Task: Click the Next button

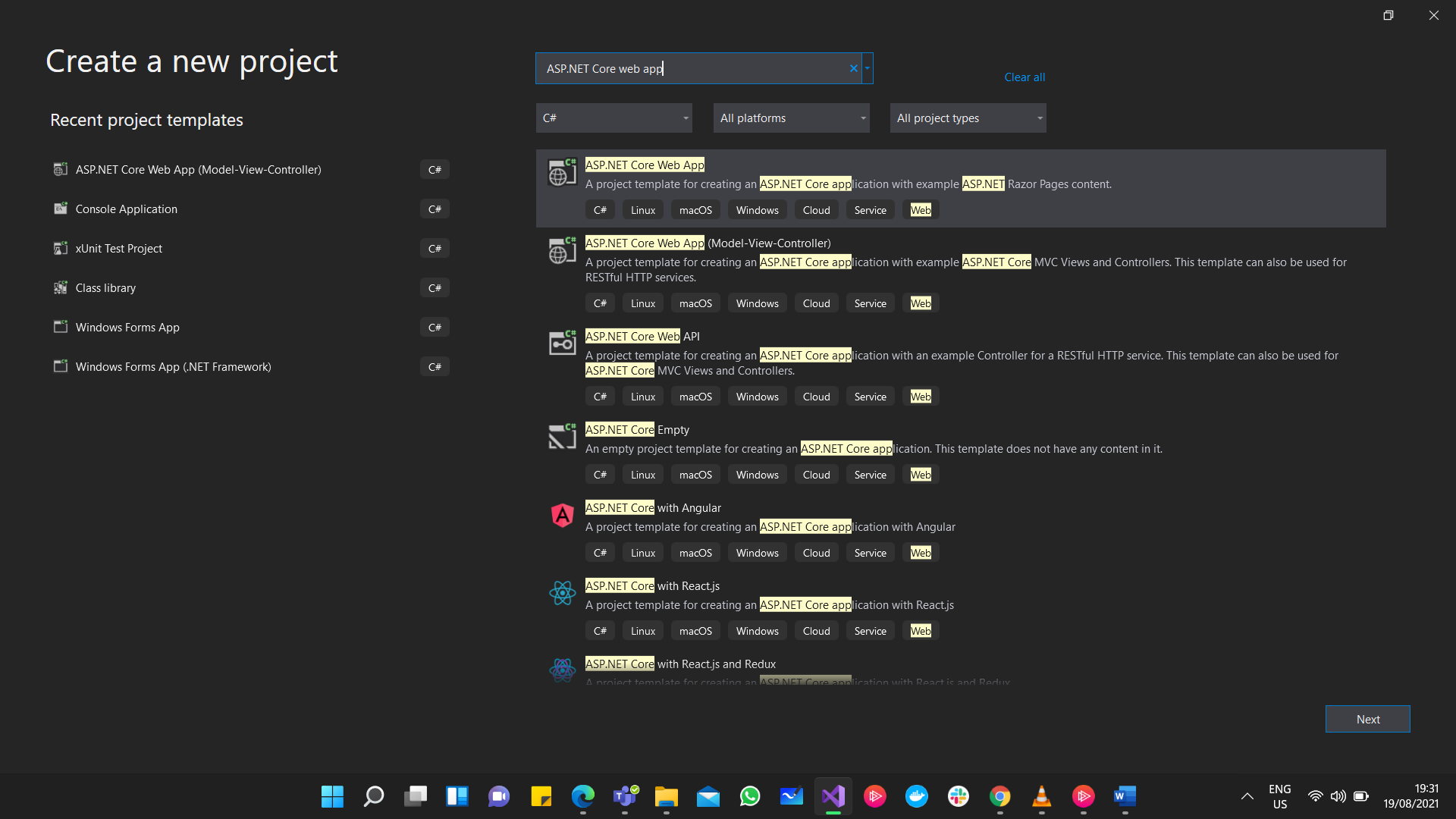Action: tap(1367, 719)
